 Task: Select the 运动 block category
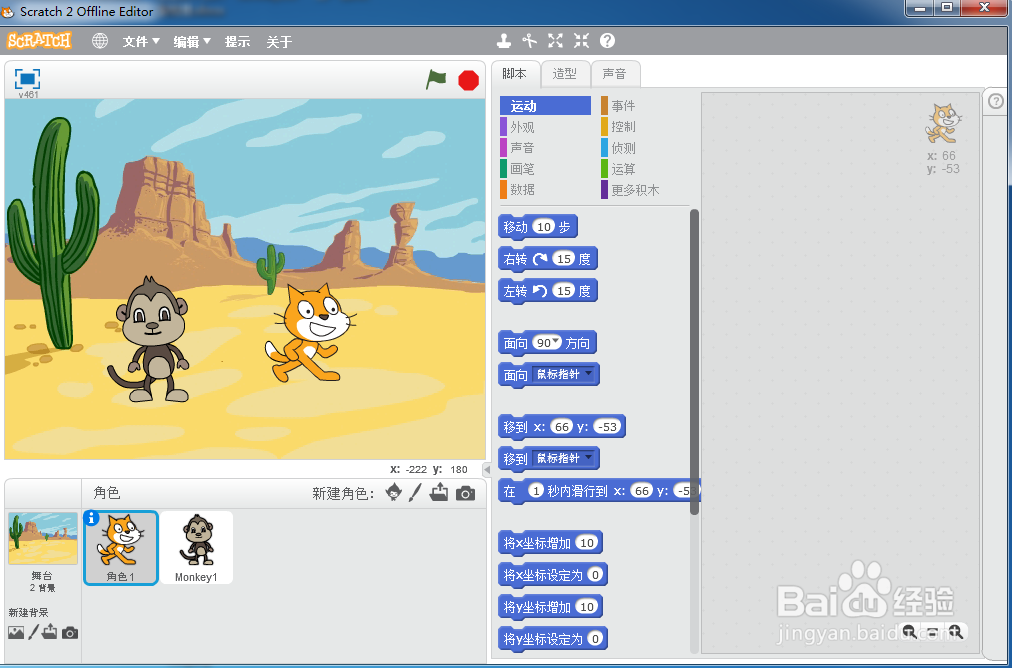click(x=545, y=106)
